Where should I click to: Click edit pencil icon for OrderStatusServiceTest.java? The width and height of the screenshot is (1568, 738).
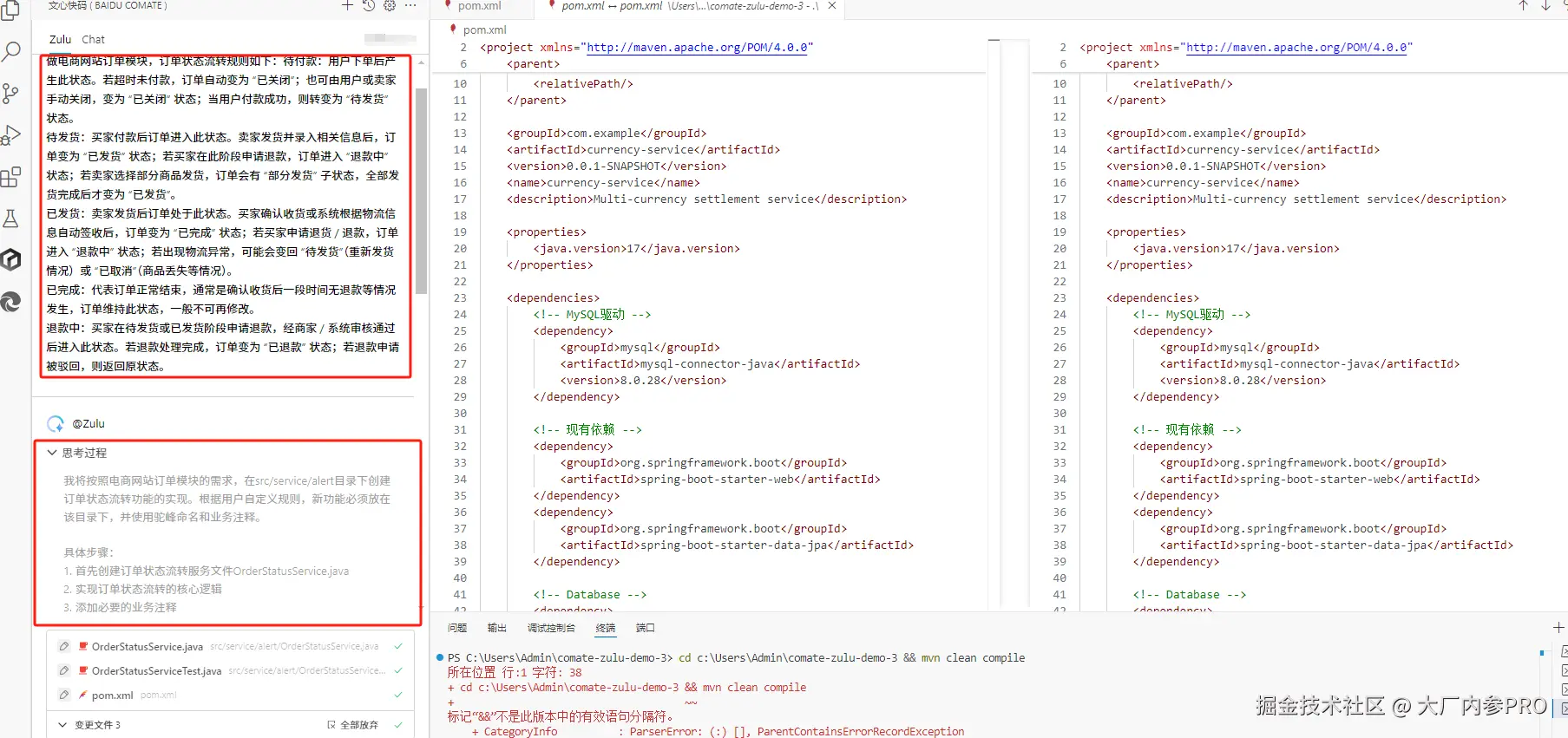tap(63, 670)
